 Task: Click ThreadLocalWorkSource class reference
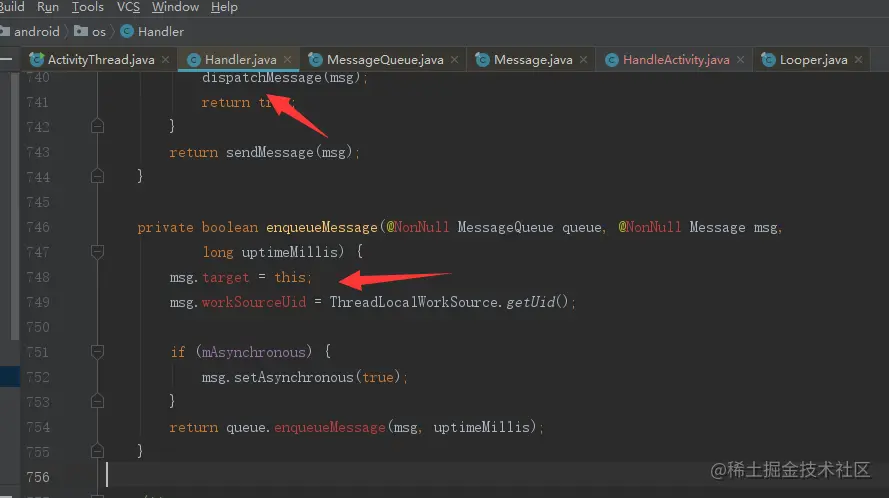(416, 302)
